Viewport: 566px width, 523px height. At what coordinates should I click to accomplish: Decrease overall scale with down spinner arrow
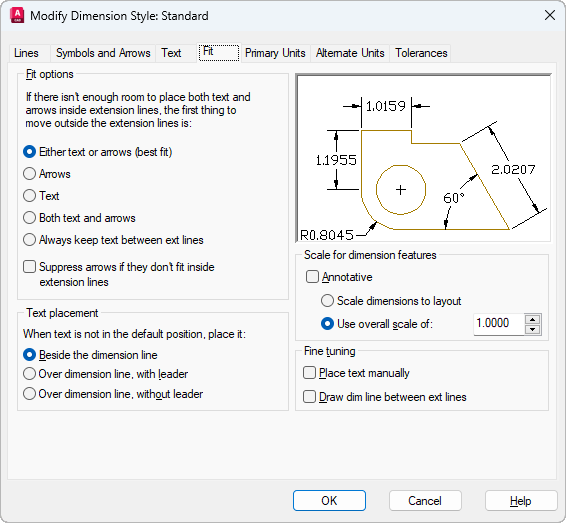532,329
